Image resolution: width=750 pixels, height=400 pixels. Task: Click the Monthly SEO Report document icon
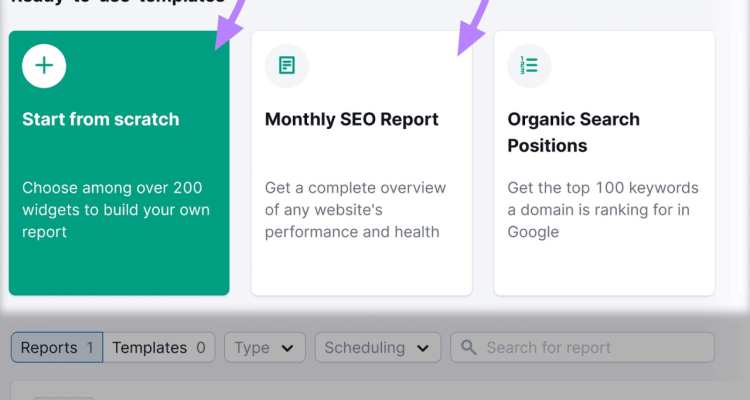point(287,66)
